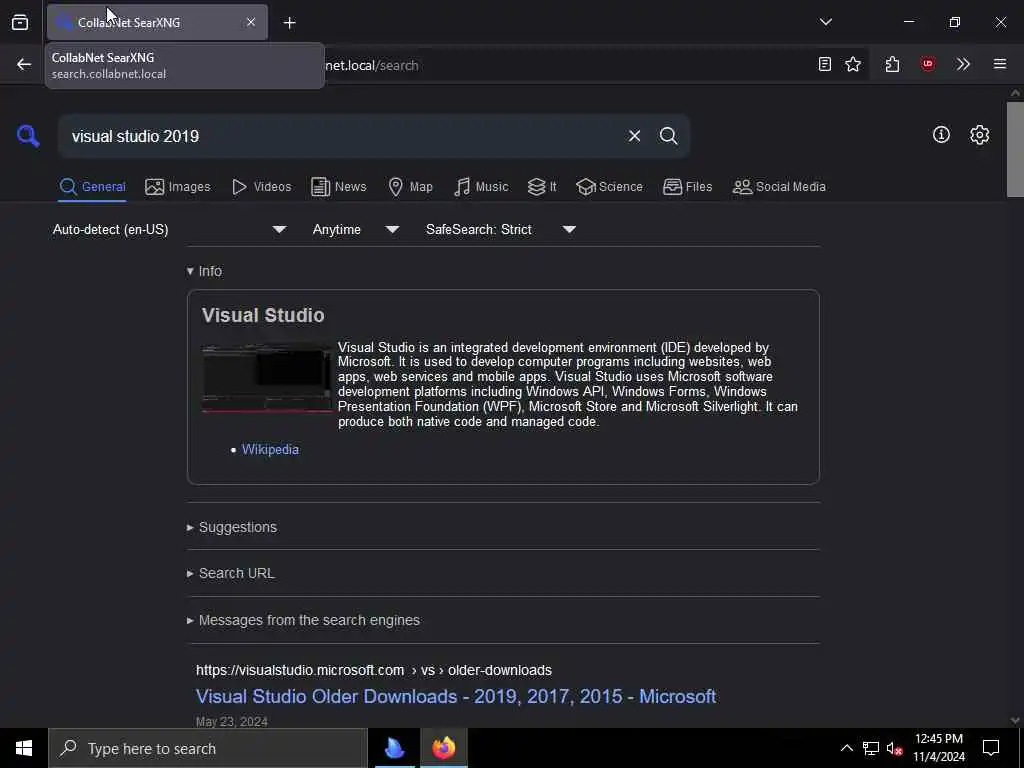This screenshot has width=1024, height=768.
Task: Switch to the Videos search tab
Action: pos(261,187)
